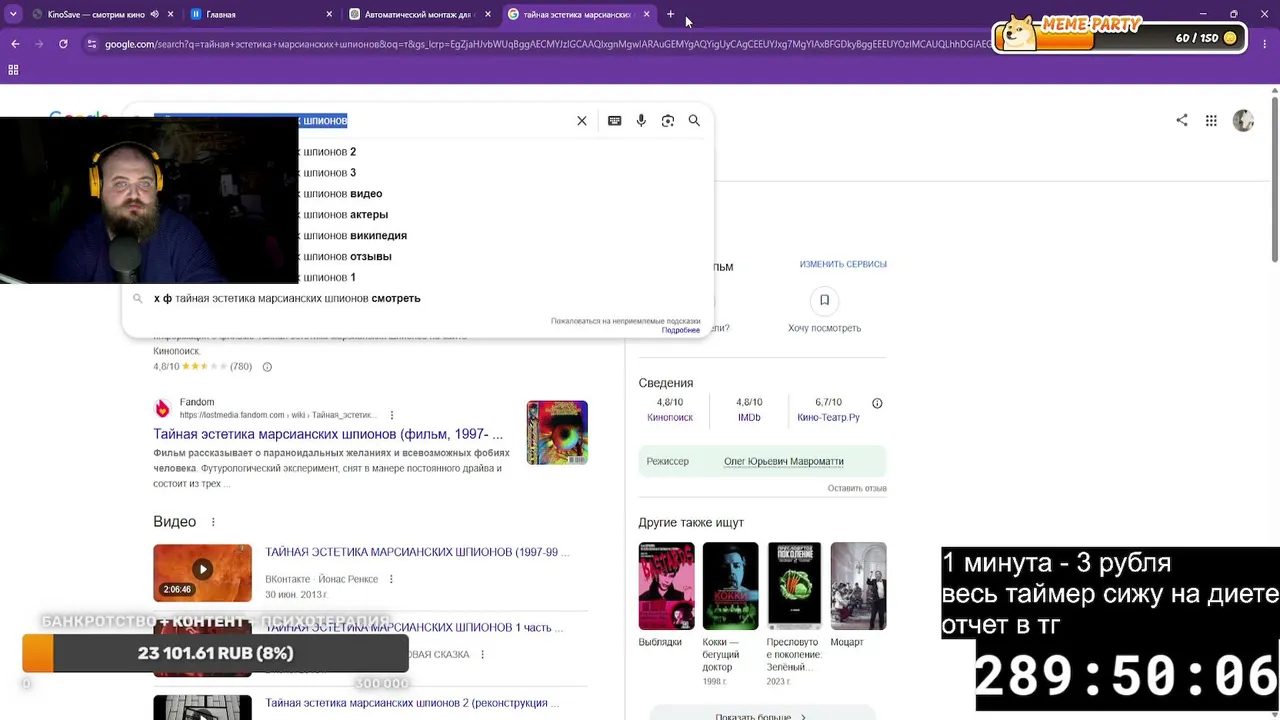1280x720 pixels.
Task: Select the suggestion ending in видео
Action: coord(418,194)
